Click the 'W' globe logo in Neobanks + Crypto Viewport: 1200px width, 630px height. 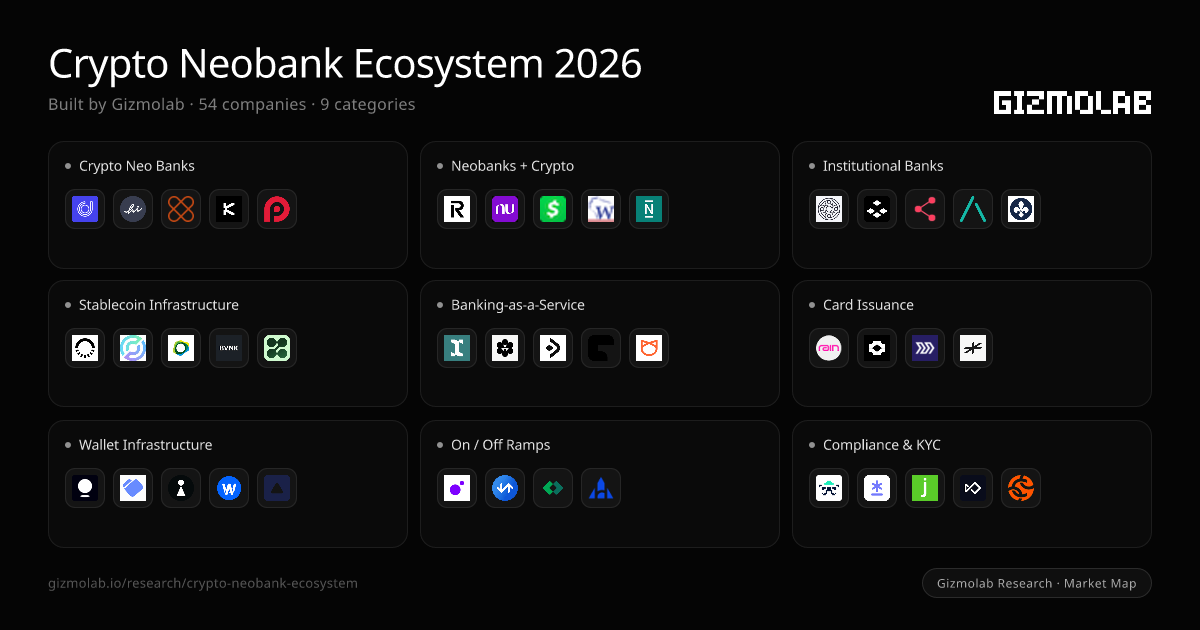pos(601,209)
